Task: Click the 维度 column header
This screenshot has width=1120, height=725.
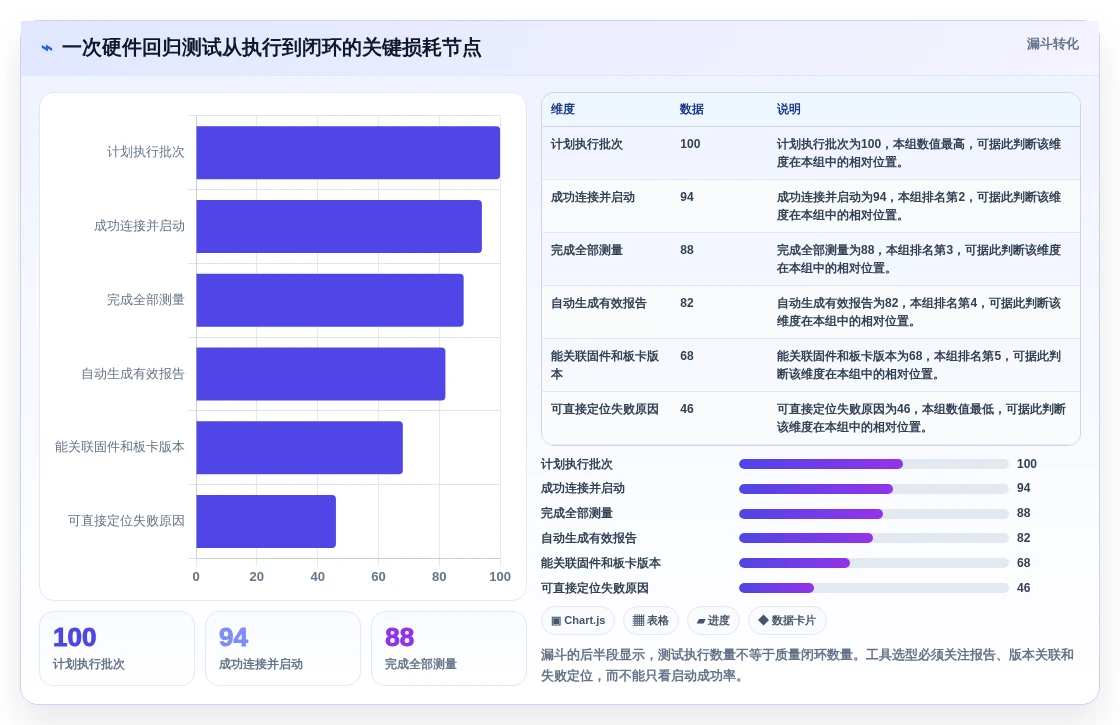Action: (563, 109)
